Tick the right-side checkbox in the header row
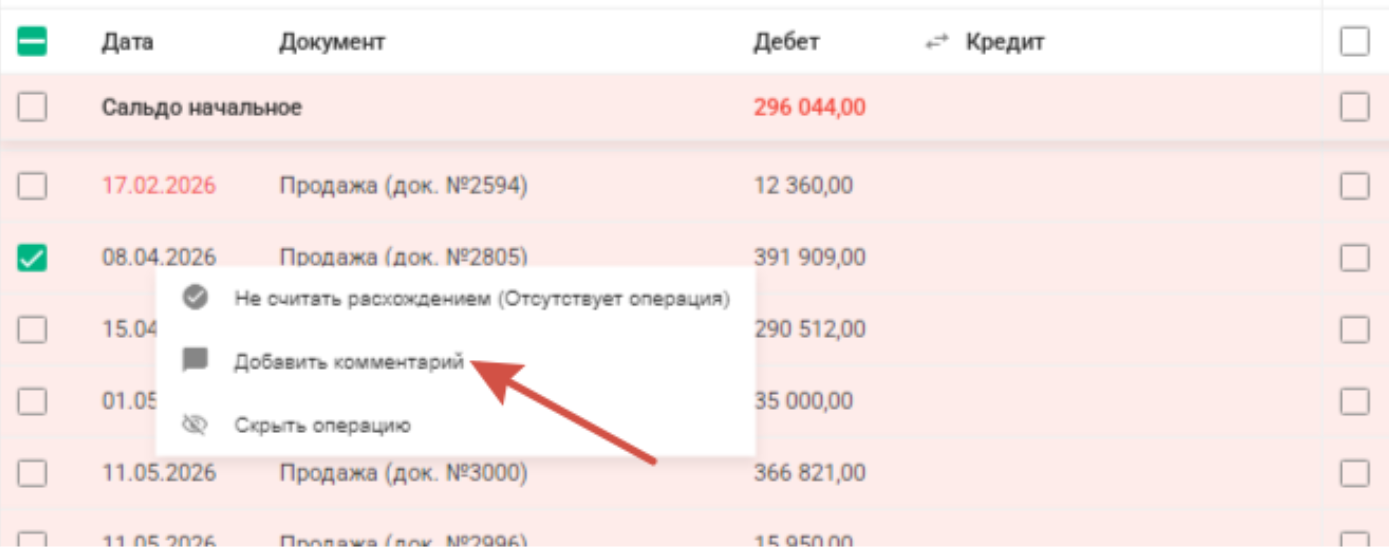This screenshot has height=548, width=1389. (x=1354, y=42)
